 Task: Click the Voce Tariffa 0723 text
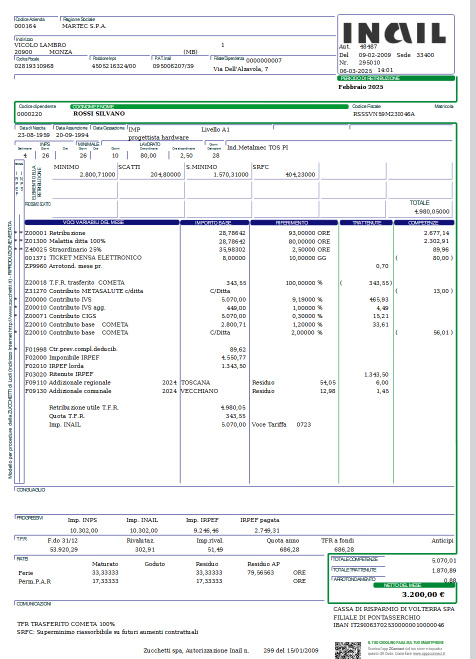point(281,424)
